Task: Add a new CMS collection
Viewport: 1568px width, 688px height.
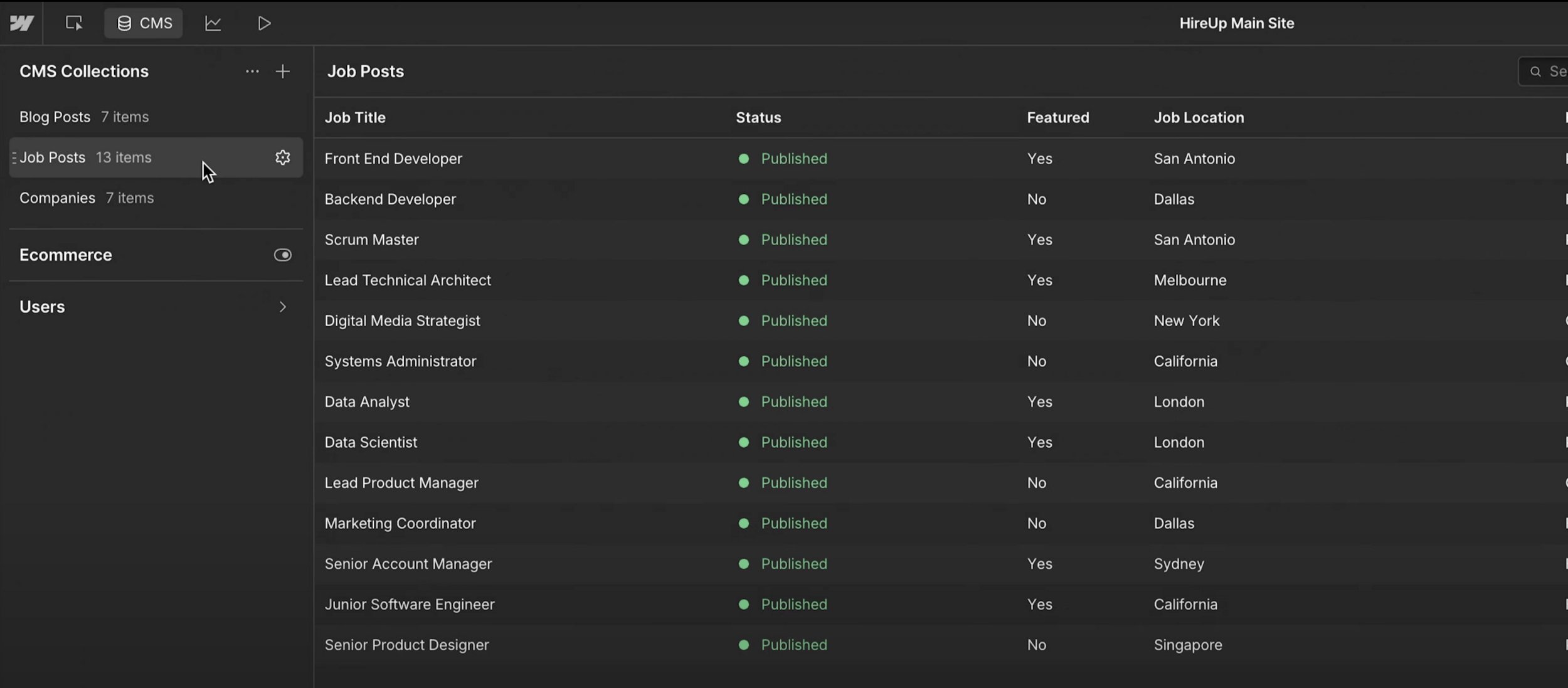Action: click(x=283, y=71)
